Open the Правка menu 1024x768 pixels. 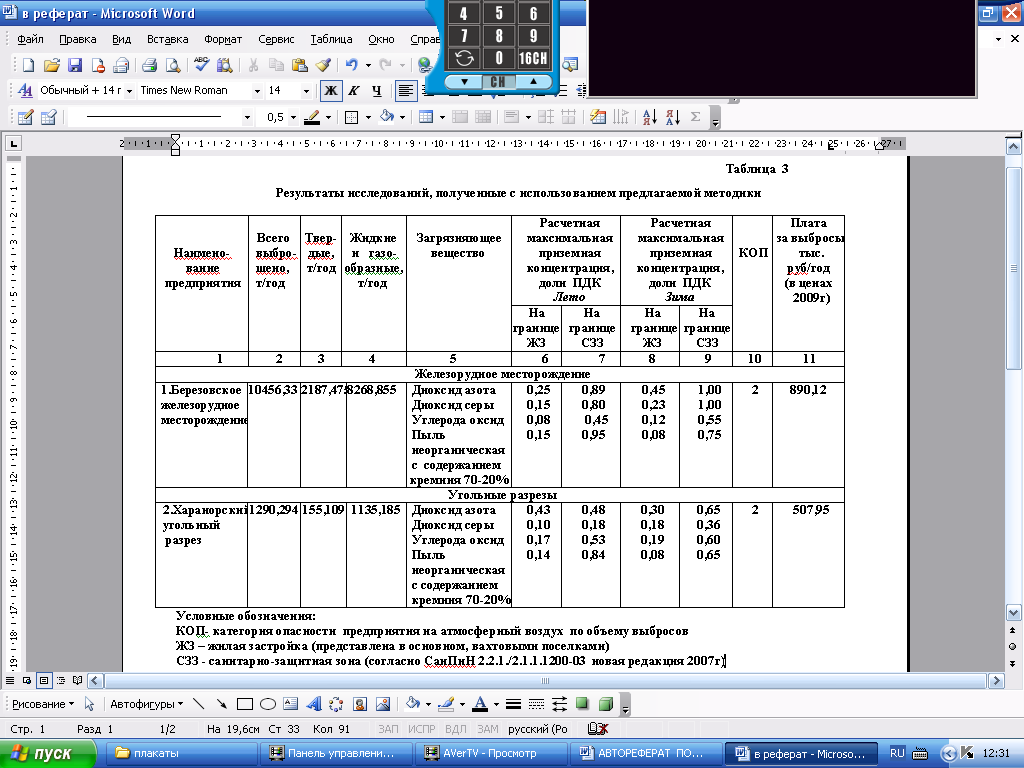tap(78, 39)
